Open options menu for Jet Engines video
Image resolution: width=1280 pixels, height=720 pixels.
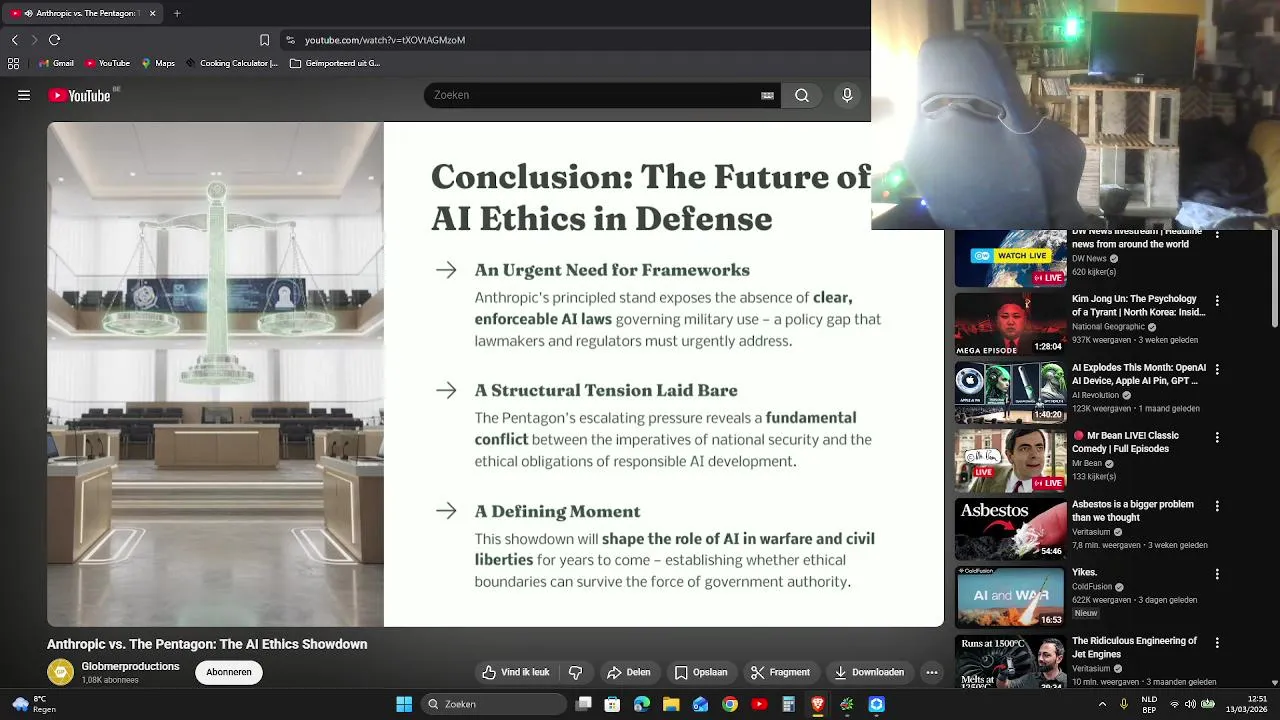coord(1217,644)
